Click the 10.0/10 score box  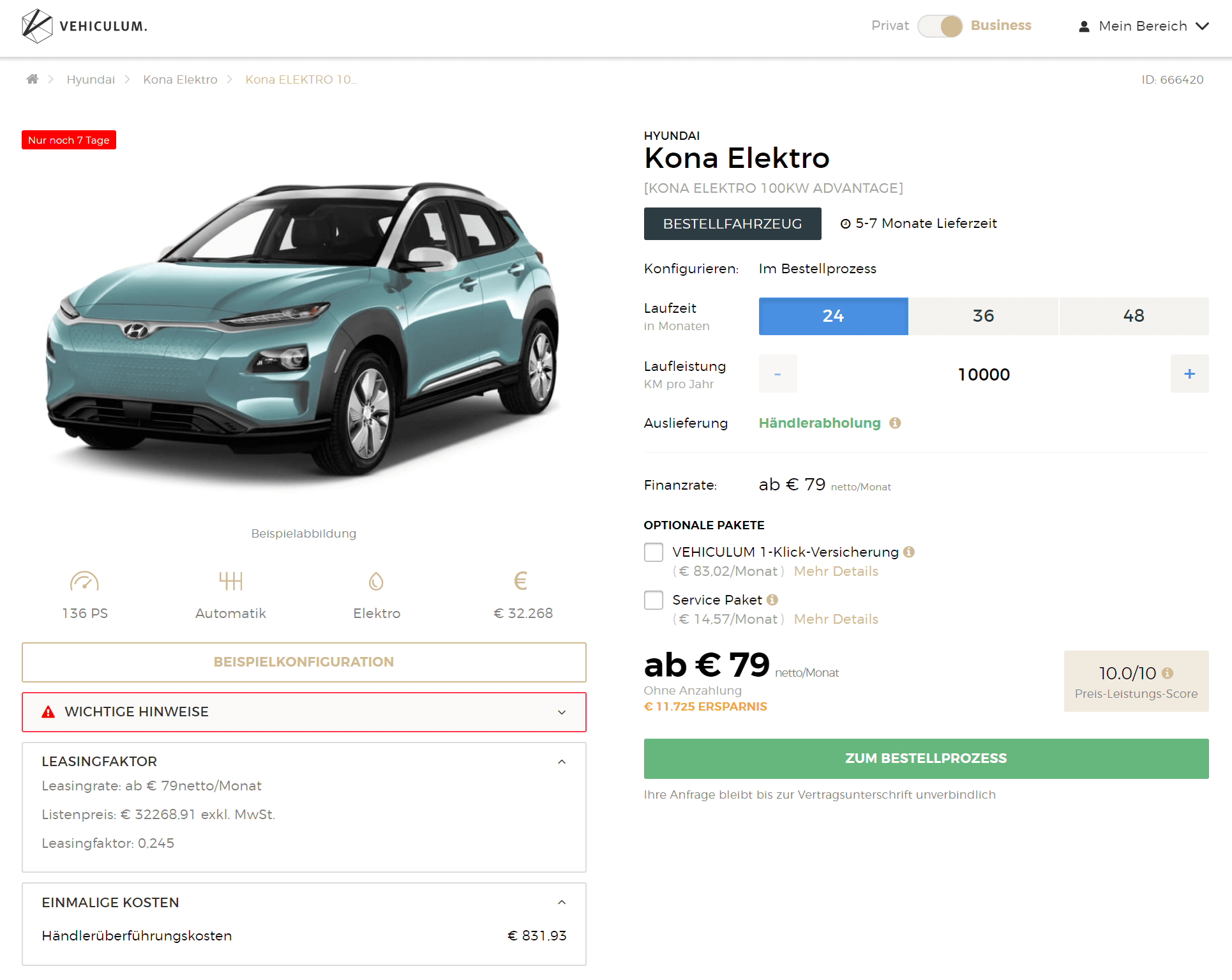pos(1136,681)
